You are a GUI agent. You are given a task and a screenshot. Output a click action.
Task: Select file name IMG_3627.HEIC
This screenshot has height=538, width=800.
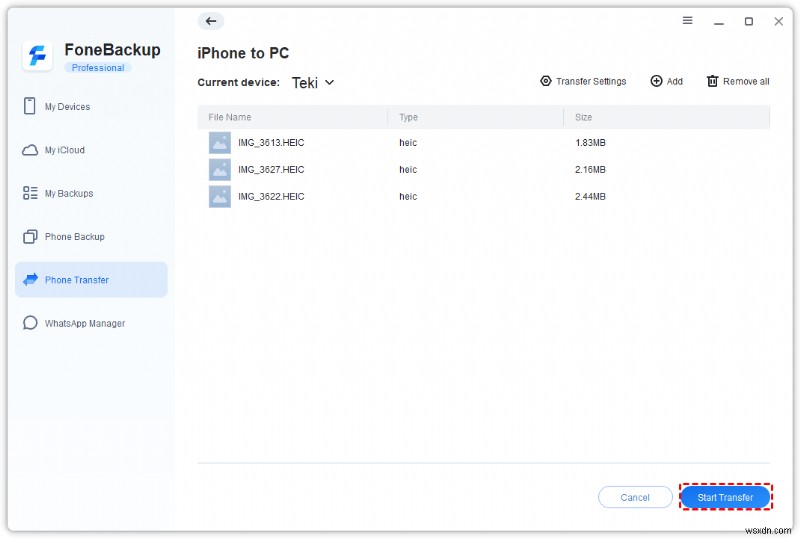click(271, 169)
